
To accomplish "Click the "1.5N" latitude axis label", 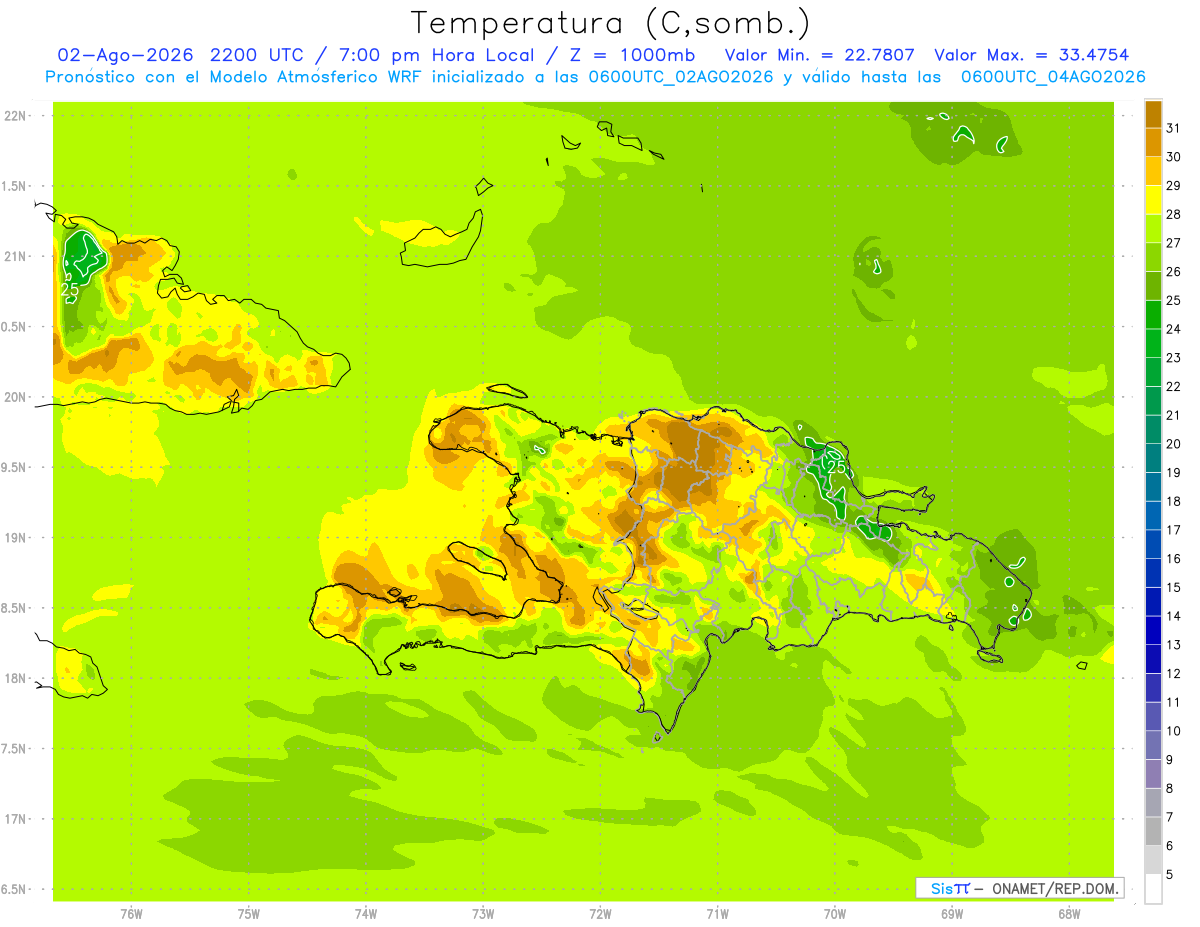I will (x=15, y=186).
